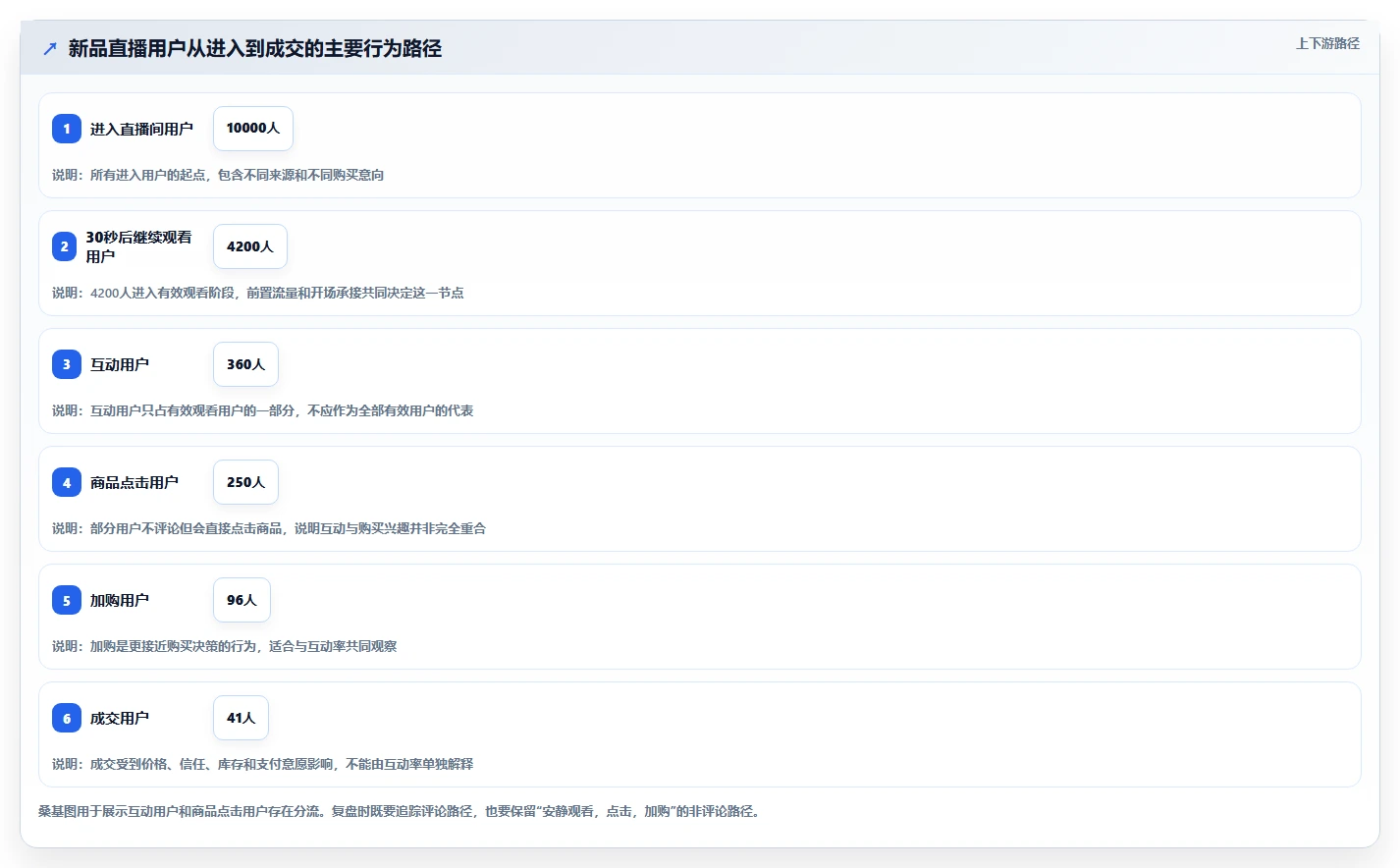Click the 商品点击用户 step label
Image resolution: width=1400 pixels, height=868 pixels.
(x=135, y=482)
